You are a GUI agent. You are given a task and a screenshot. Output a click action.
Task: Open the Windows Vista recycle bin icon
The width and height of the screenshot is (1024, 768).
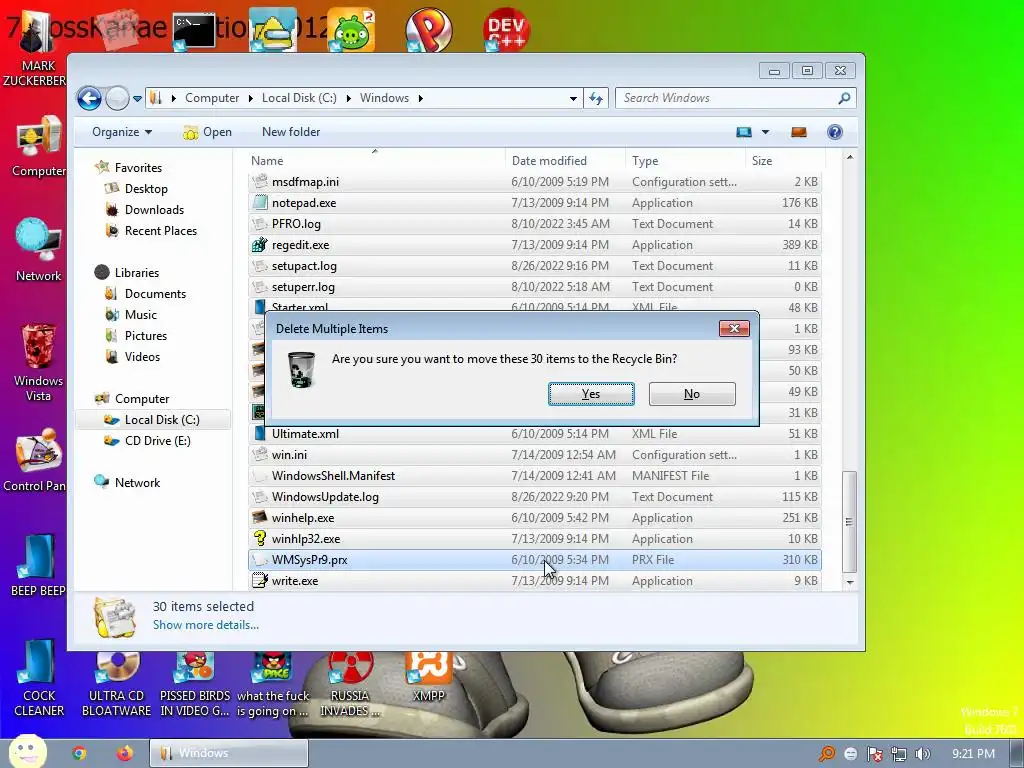(x=39, y=362)
